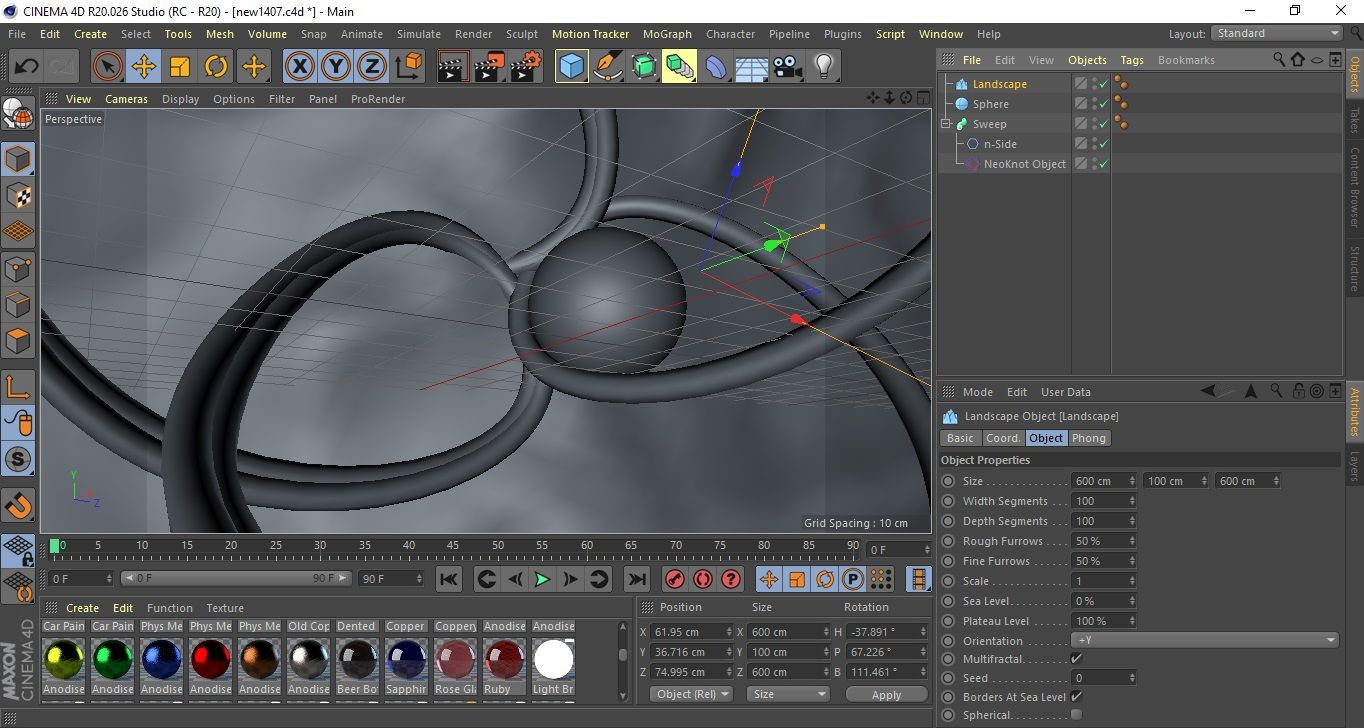Switch to the Phong tab

click(1089, 438)
